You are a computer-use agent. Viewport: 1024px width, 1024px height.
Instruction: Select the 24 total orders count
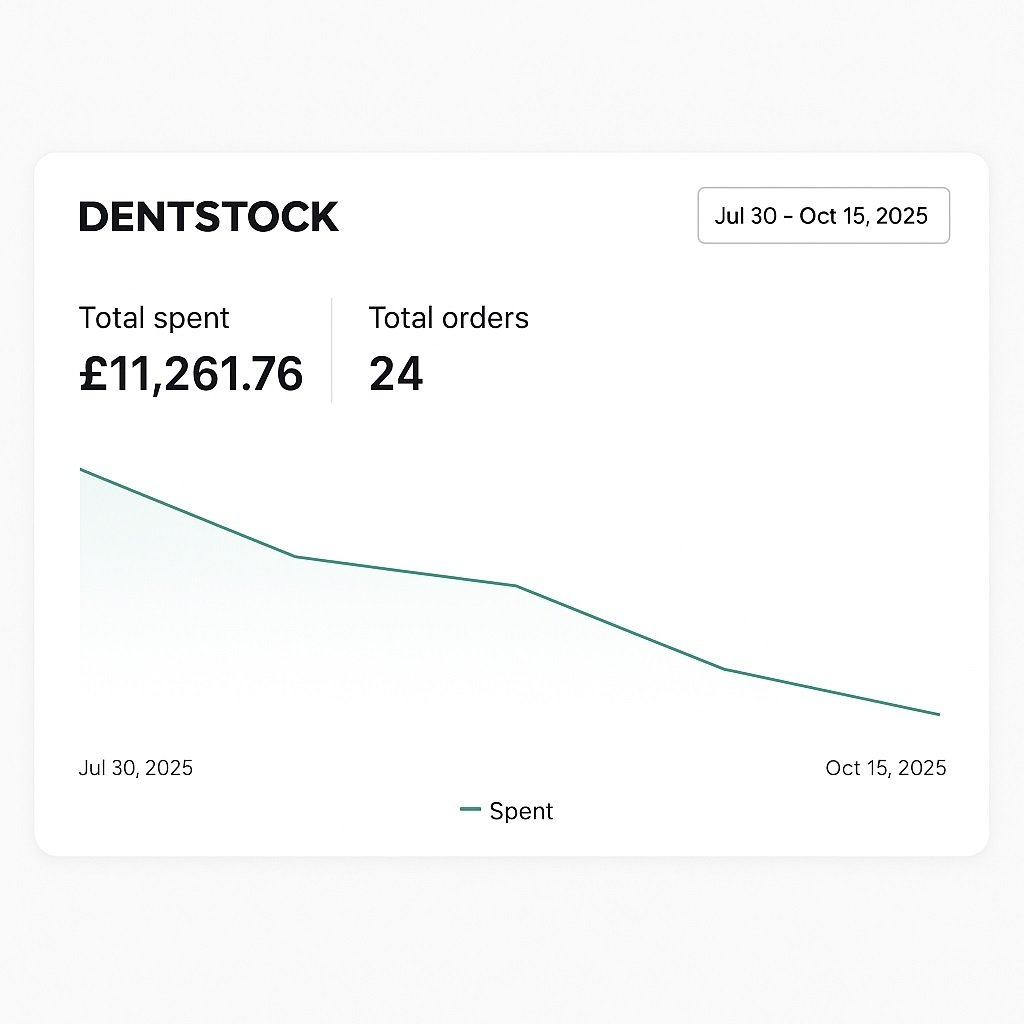pos(396,374)
